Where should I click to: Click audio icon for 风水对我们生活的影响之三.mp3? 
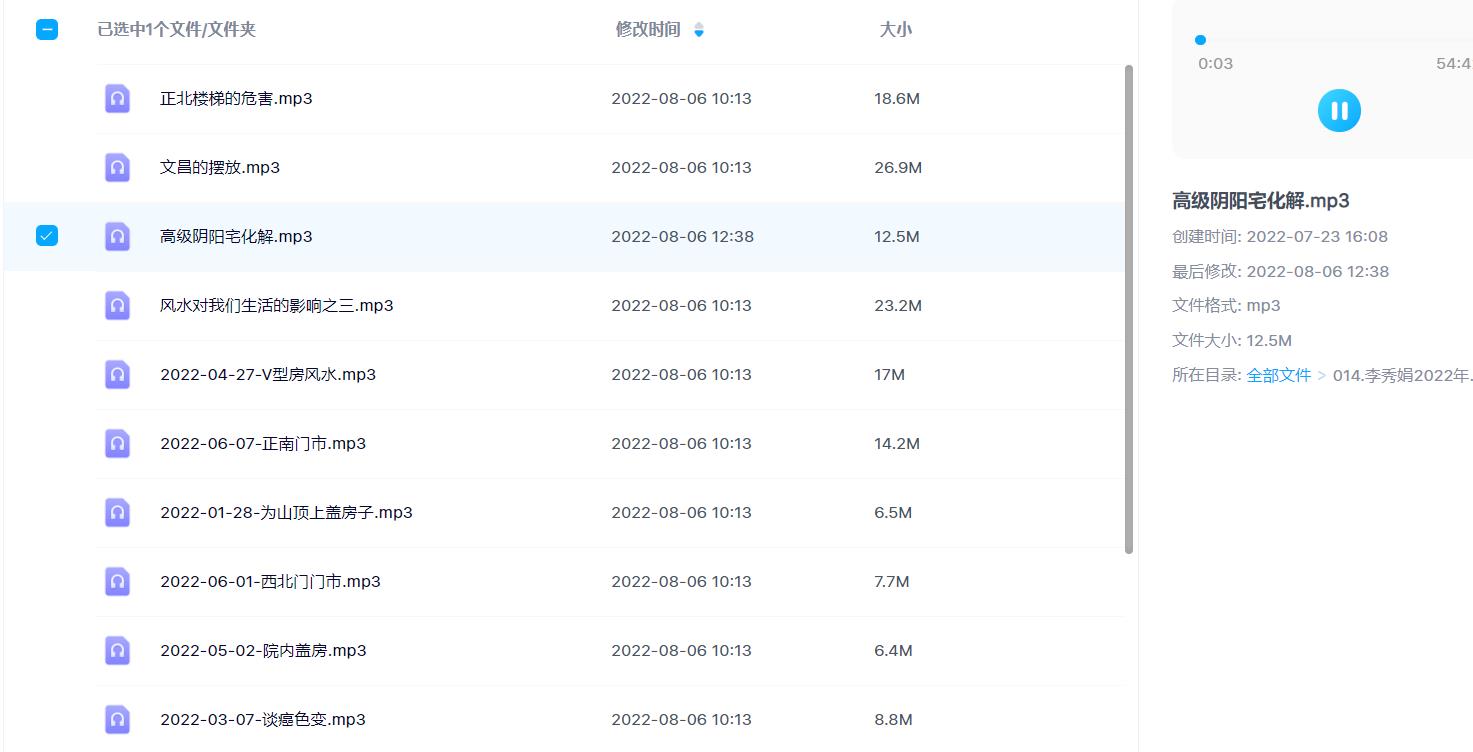coord(117,306)
